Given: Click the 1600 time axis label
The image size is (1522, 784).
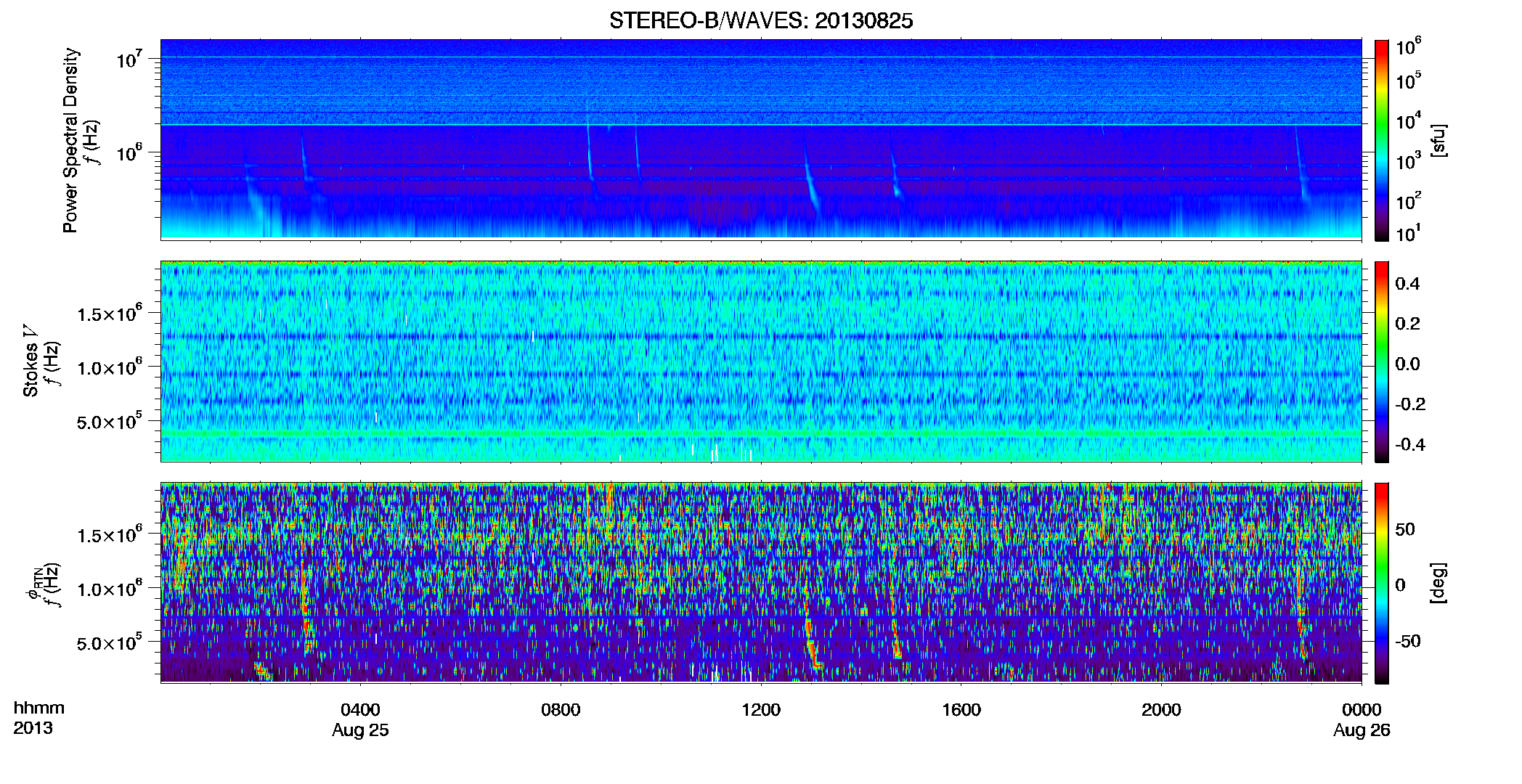Looking at the screenshot, I should (x=961, y=709).
